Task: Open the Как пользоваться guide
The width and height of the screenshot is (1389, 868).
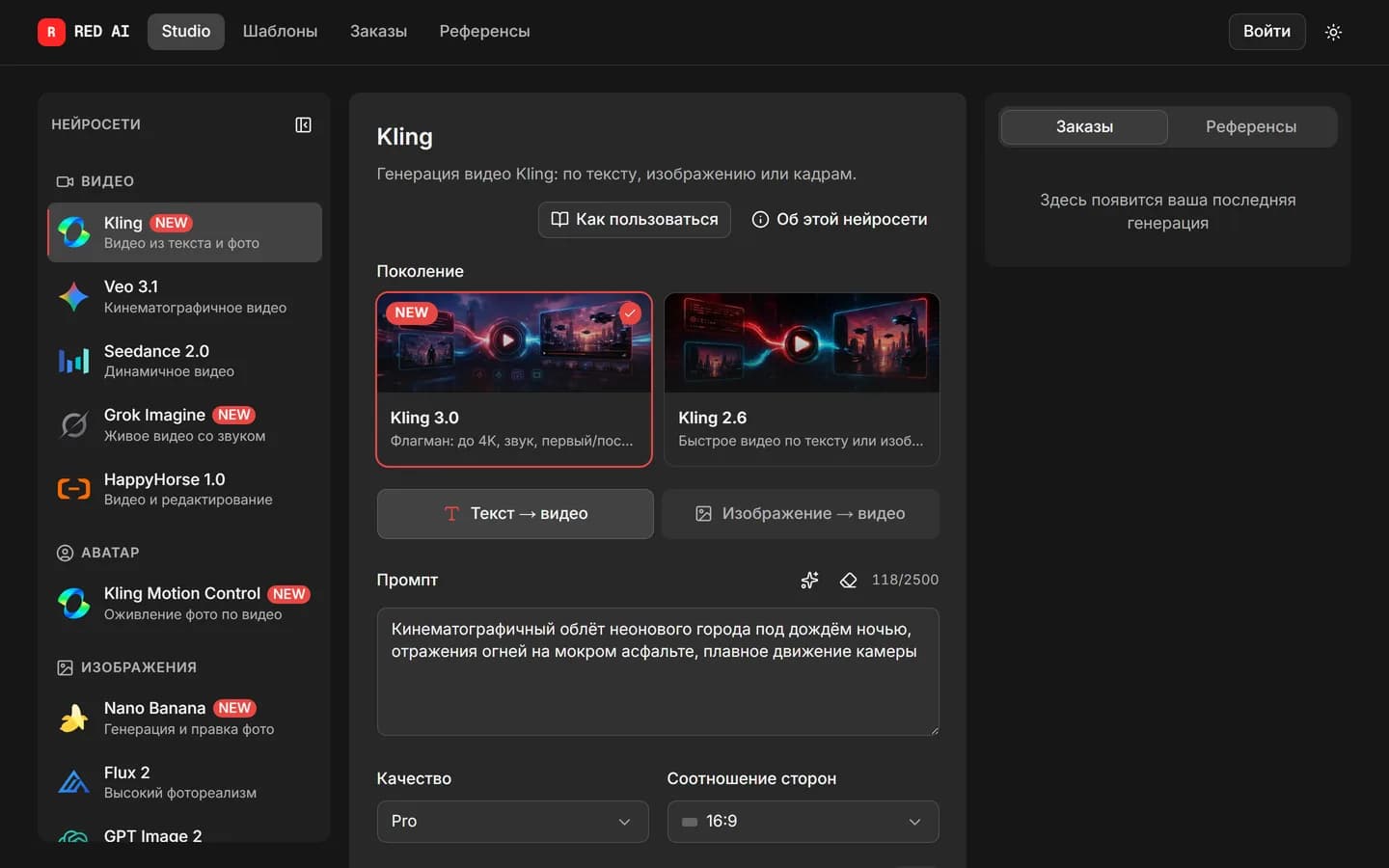Action: point(635,219)
